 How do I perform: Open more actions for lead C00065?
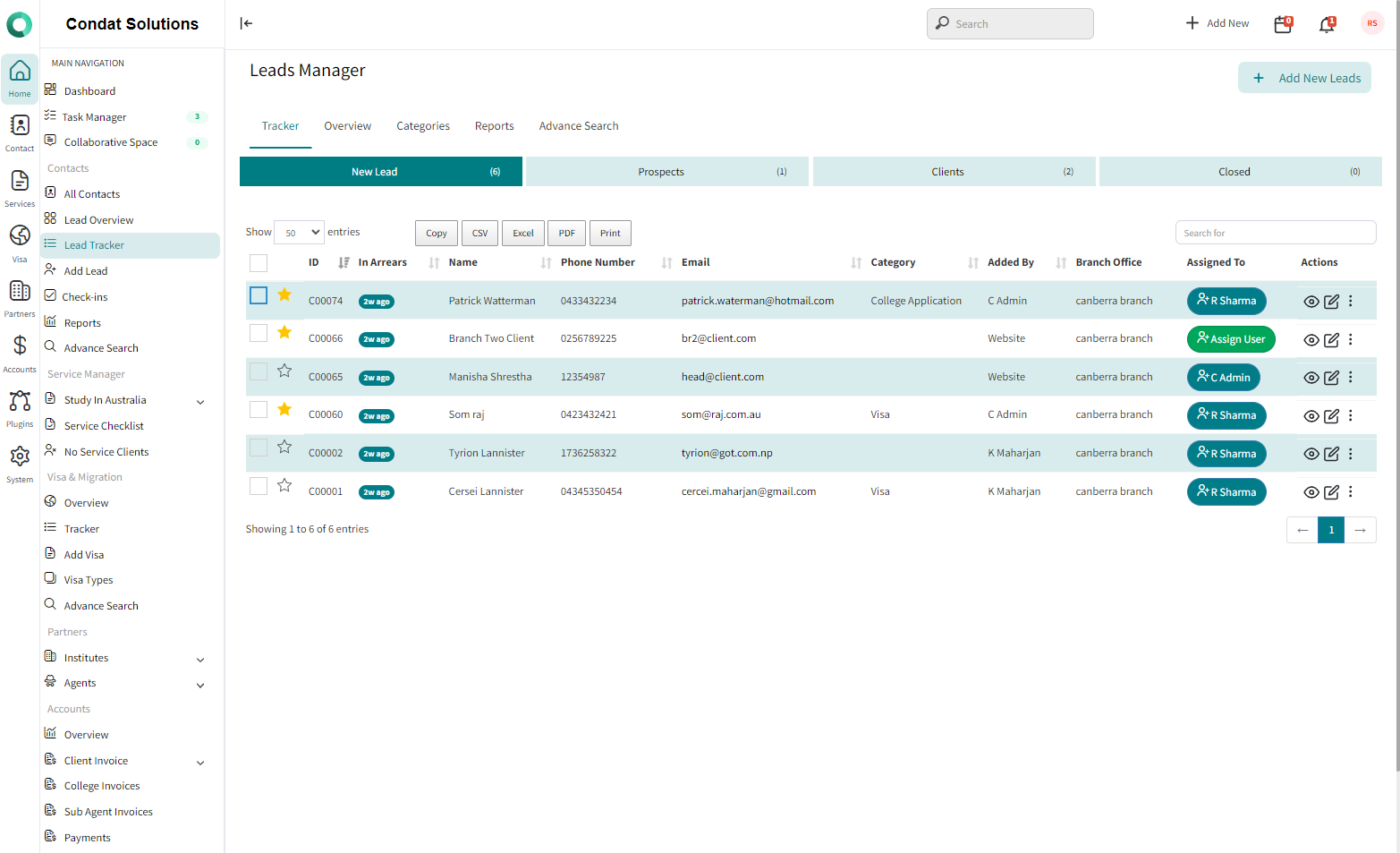pyautogui.click(x=1351, y=378)
